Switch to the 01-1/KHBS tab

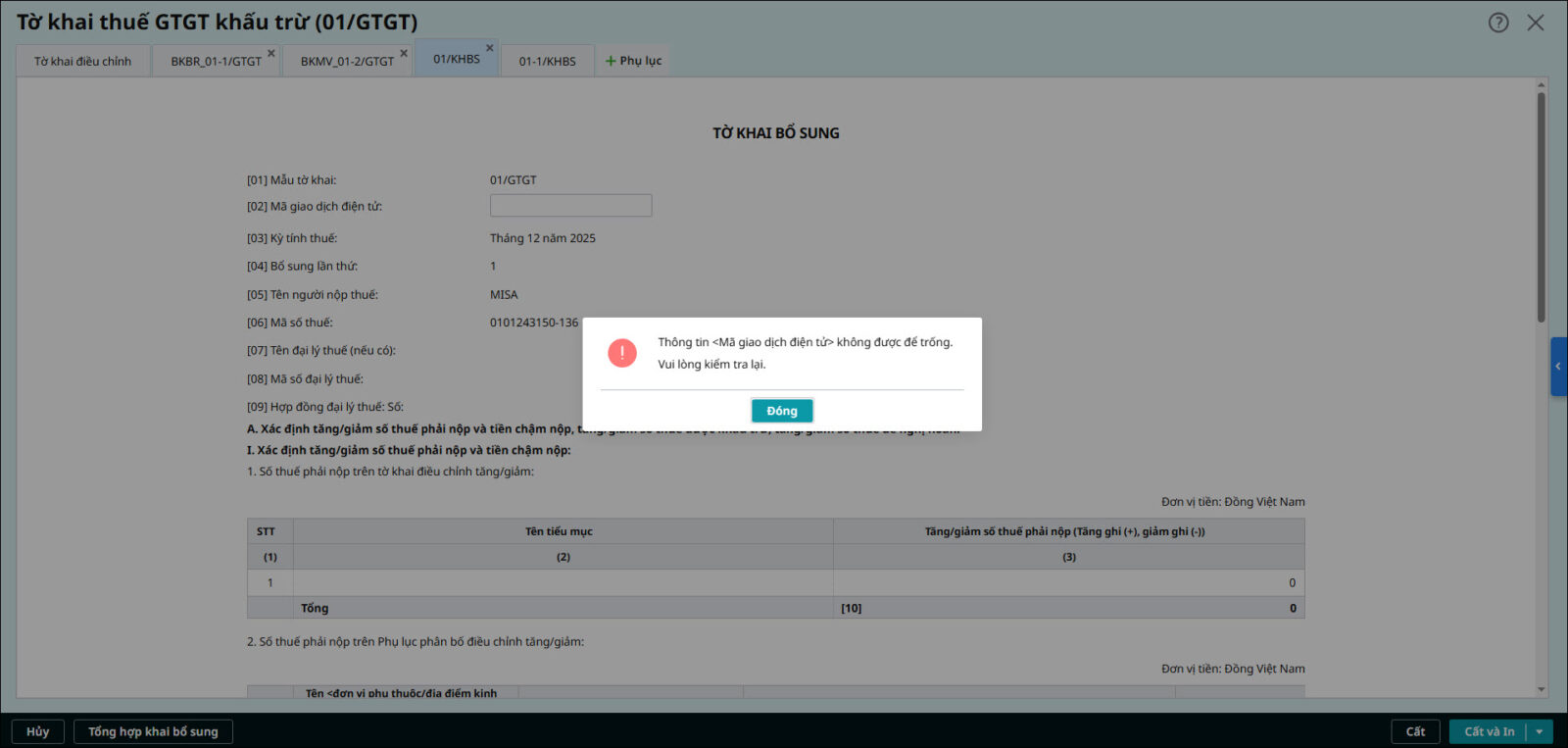pos(547,61)
